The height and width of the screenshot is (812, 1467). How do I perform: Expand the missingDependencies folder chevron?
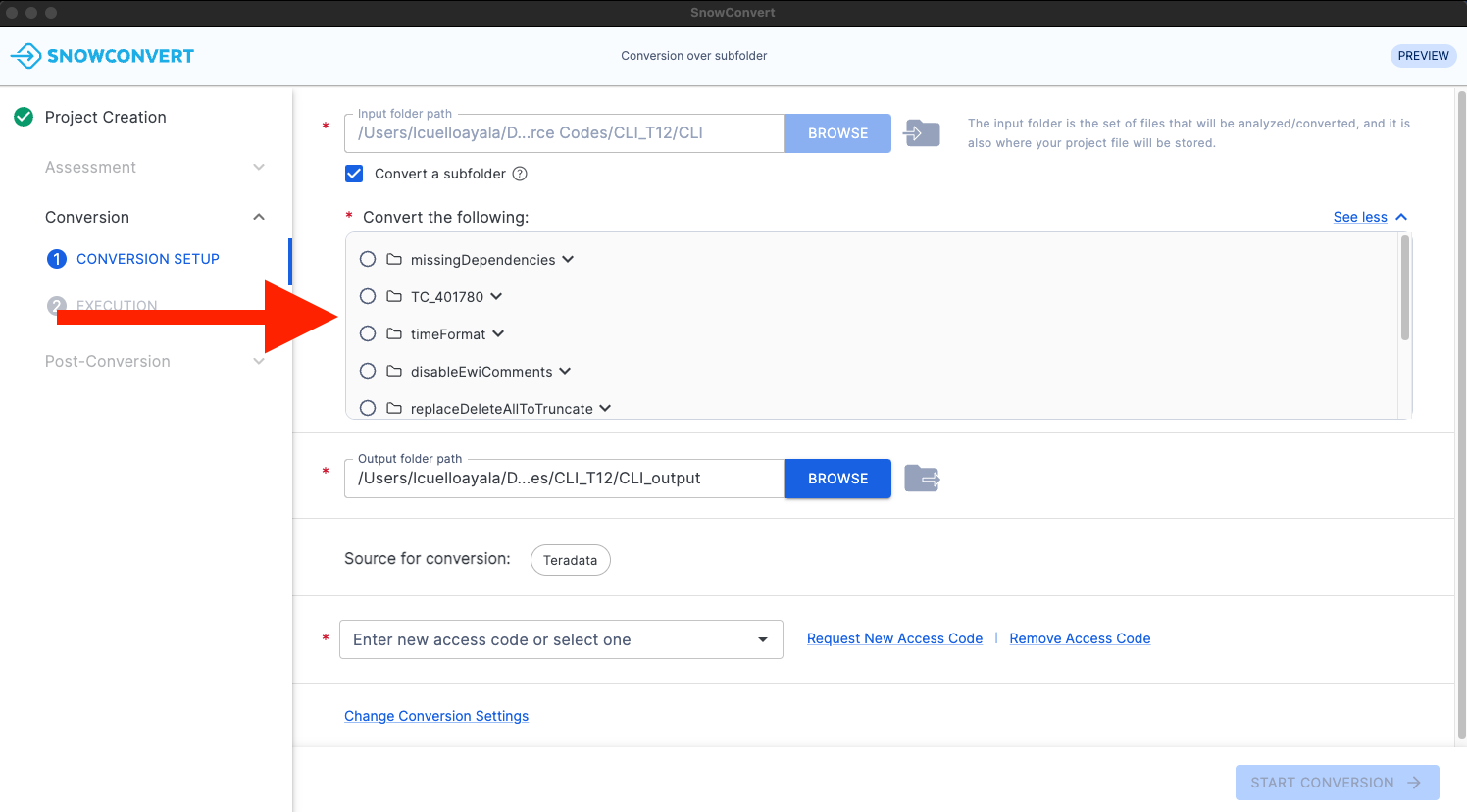coord(568,260)
